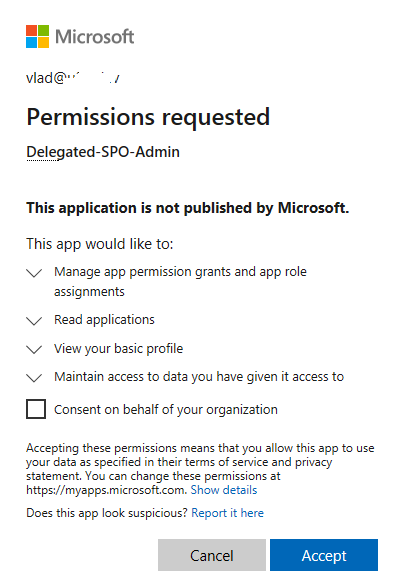Click the Read applications permission text
The width and height of the screenshot is (401, 582).
(x=104, y=320)
